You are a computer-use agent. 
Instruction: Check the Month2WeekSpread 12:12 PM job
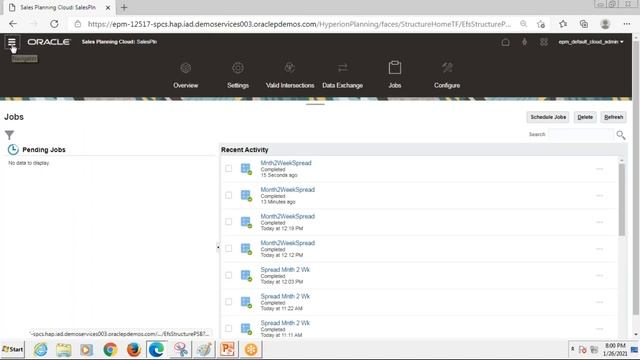click(x=229, y=249)
